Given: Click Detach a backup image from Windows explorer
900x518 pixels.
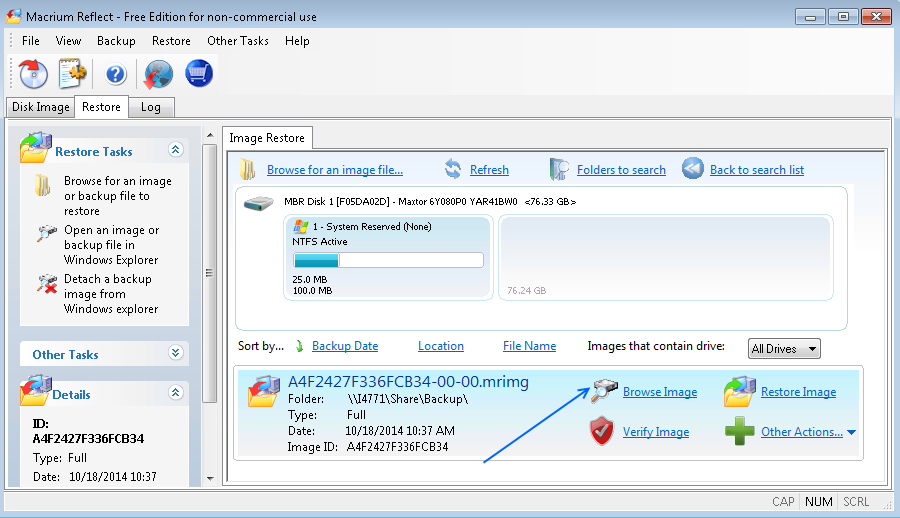Looking at the screenshot, I should [x=111, y=293].
